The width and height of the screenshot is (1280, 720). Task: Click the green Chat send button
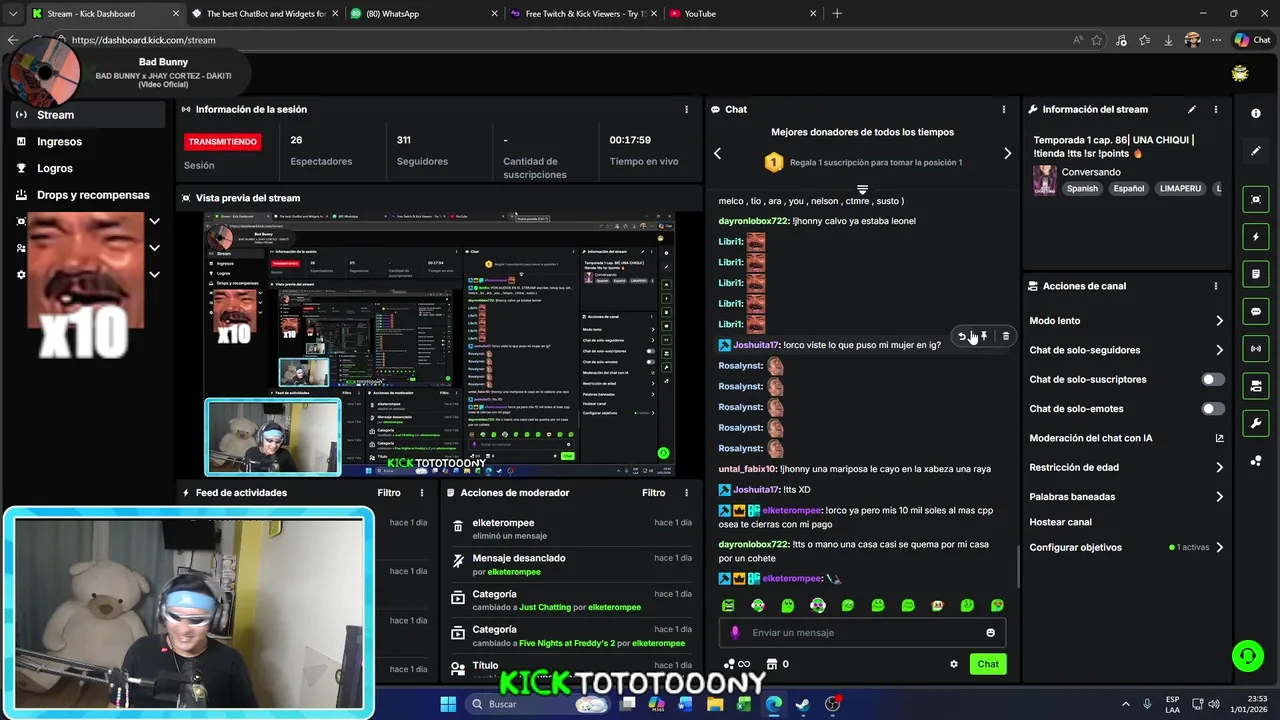tap(988, 664)
